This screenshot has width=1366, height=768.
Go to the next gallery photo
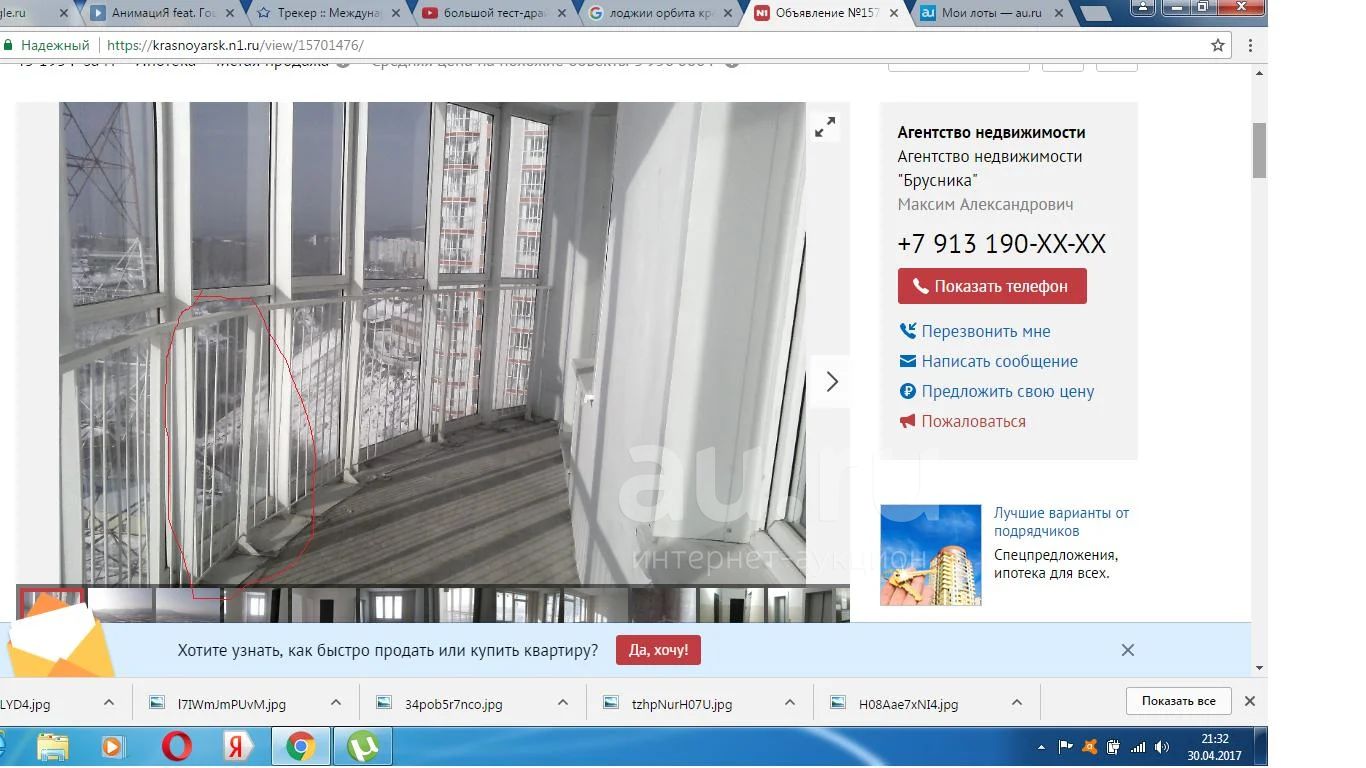point(831,381)
